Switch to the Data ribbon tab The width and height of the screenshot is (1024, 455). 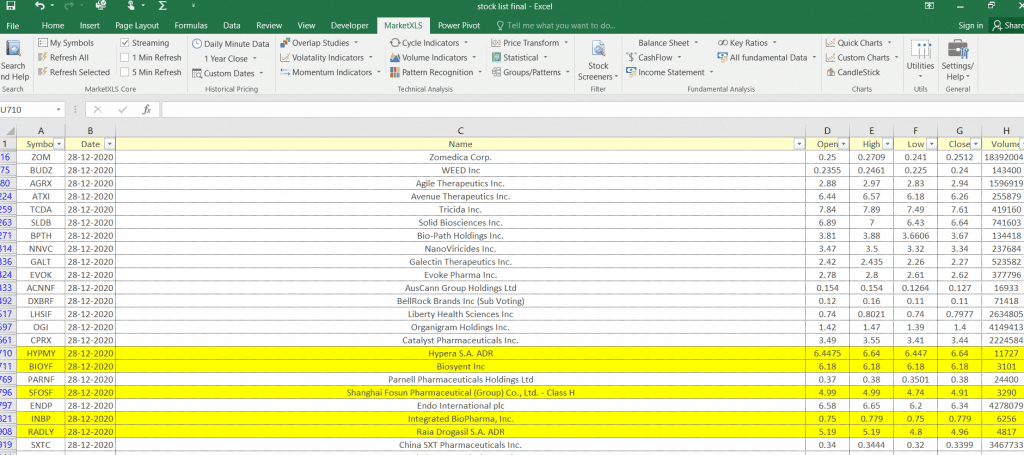231,25
